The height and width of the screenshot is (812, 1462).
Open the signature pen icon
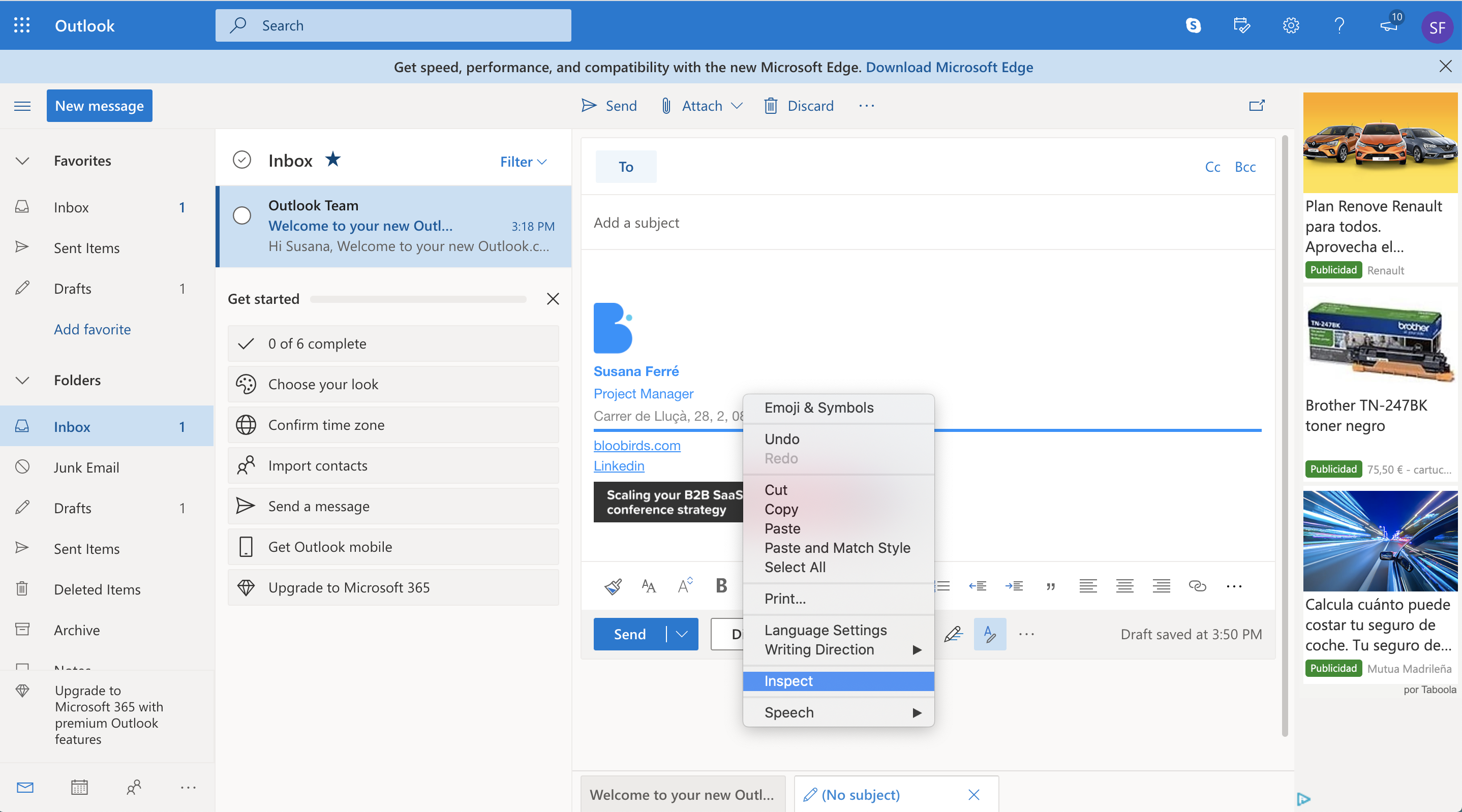tap(953, 634)
